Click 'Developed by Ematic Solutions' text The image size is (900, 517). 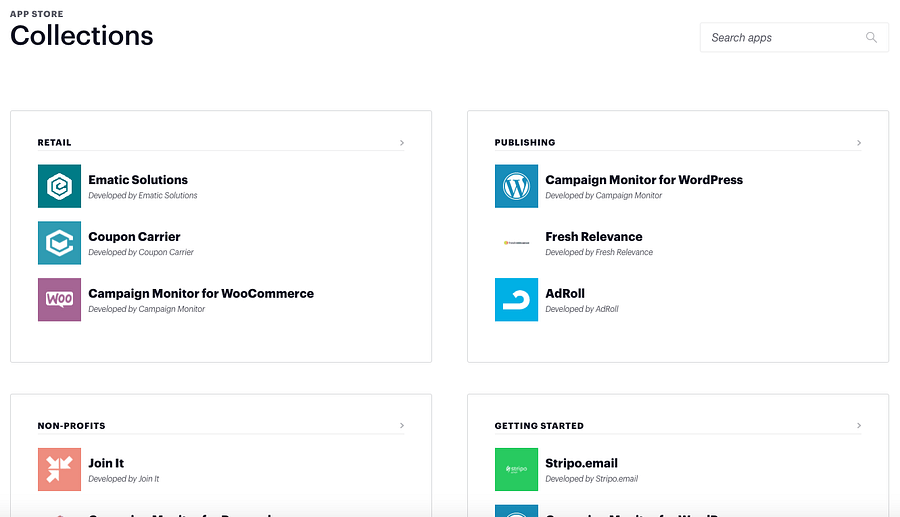click(x=142, y=195)
